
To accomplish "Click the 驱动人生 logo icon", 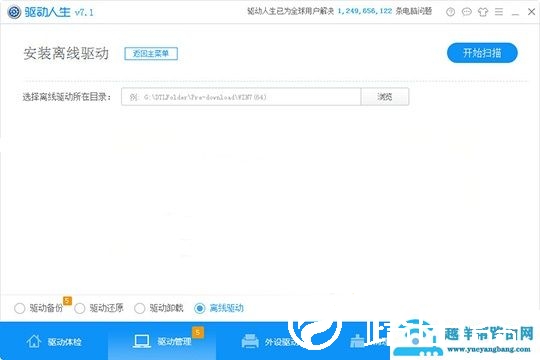I will pos(14,12).
